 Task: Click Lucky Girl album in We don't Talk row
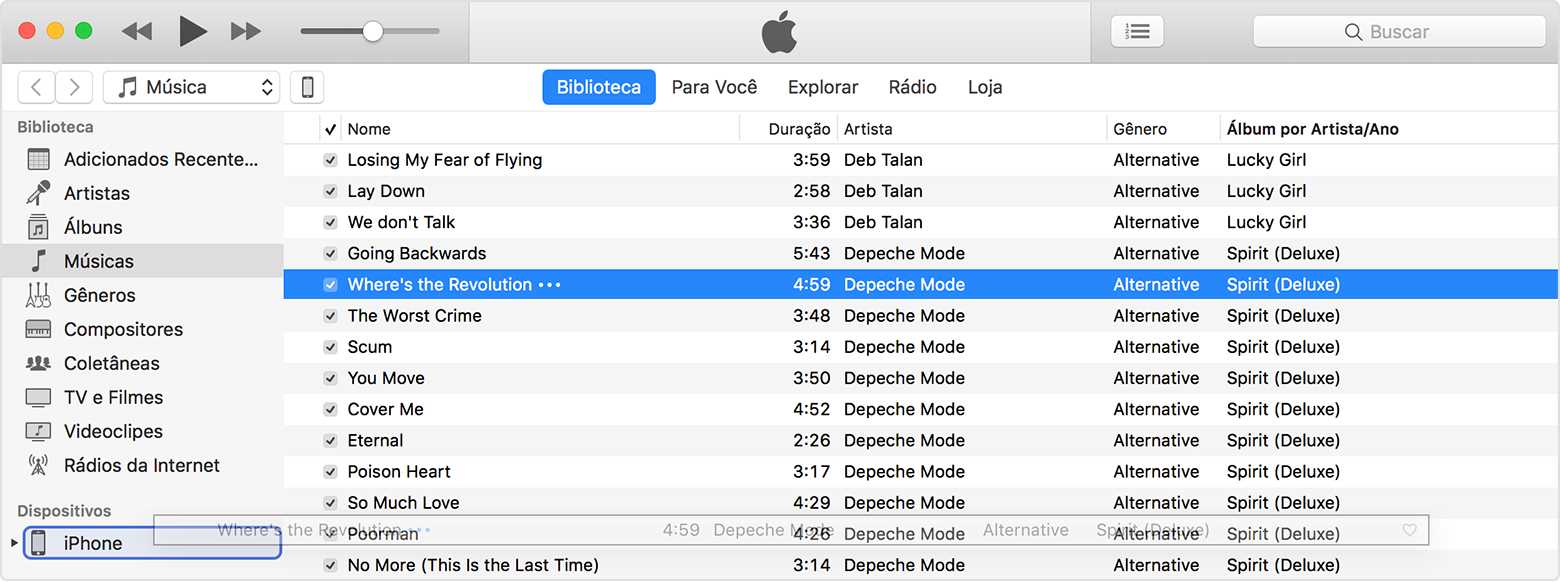coord(1266,222)
